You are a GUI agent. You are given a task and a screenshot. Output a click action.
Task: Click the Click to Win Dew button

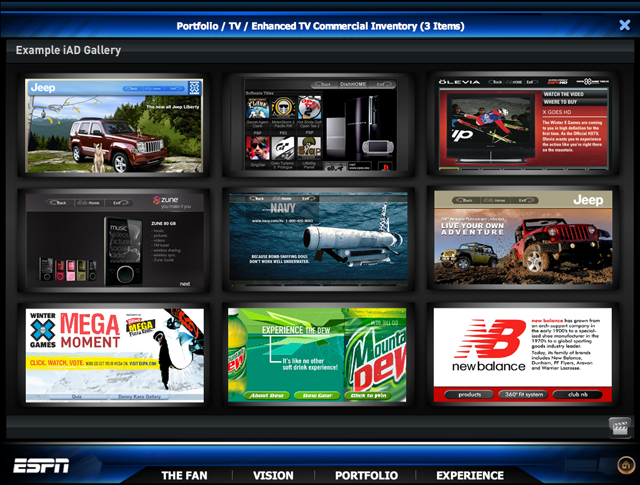368,395
